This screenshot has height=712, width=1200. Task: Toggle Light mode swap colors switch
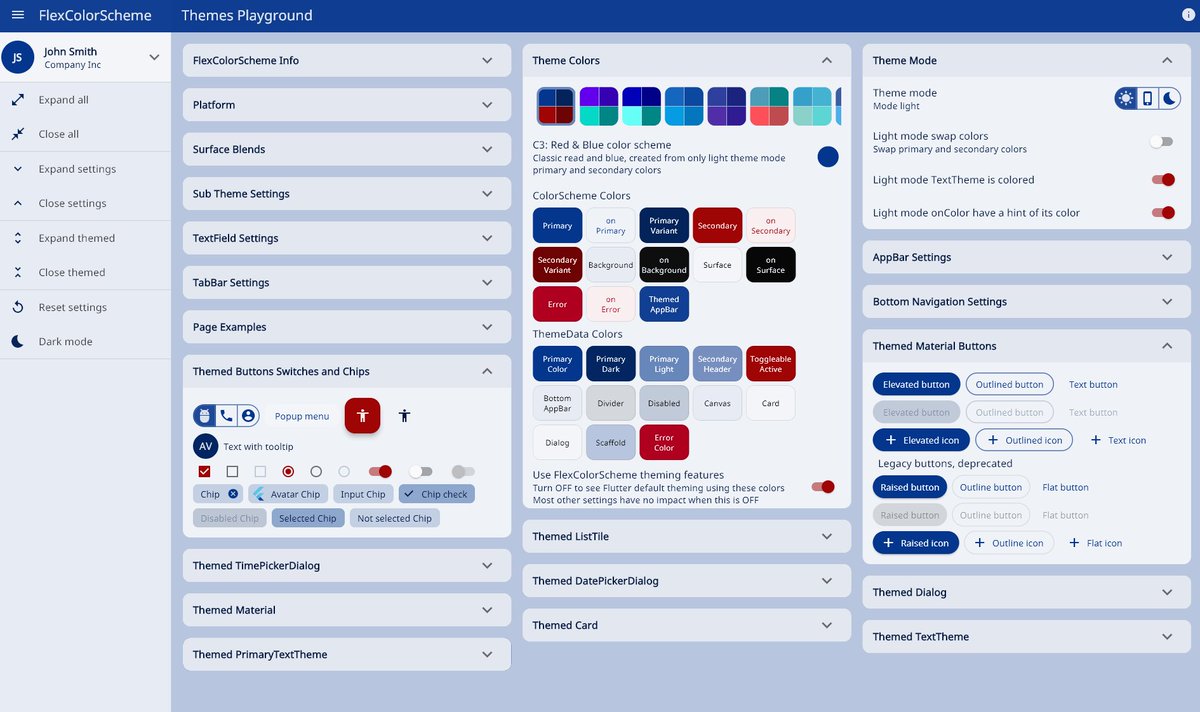pyautogui.click(x=1161, y=142)
